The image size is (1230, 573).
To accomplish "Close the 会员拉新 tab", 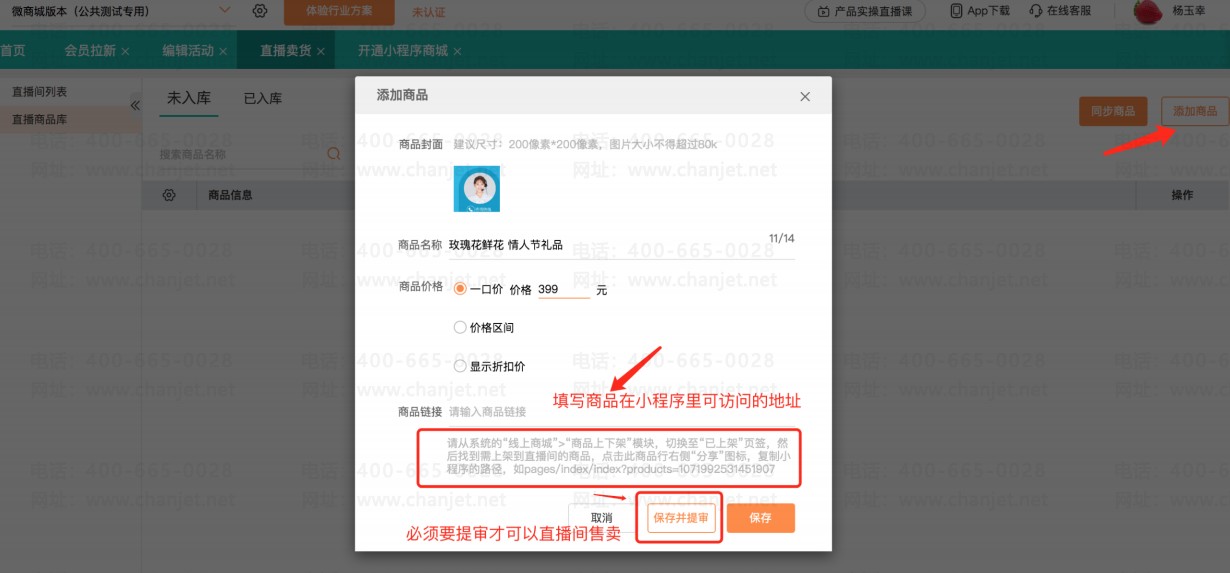I will pos(125,51).
